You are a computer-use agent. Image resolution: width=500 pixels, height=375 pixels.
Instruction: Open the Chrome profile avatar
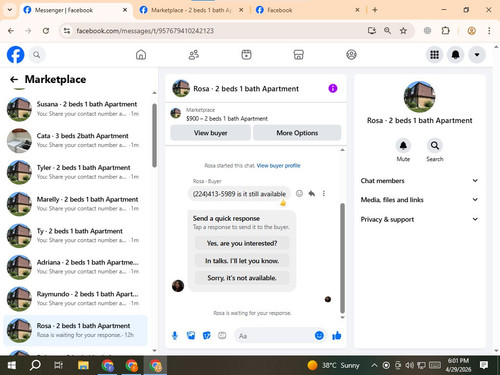pos(471,31)
